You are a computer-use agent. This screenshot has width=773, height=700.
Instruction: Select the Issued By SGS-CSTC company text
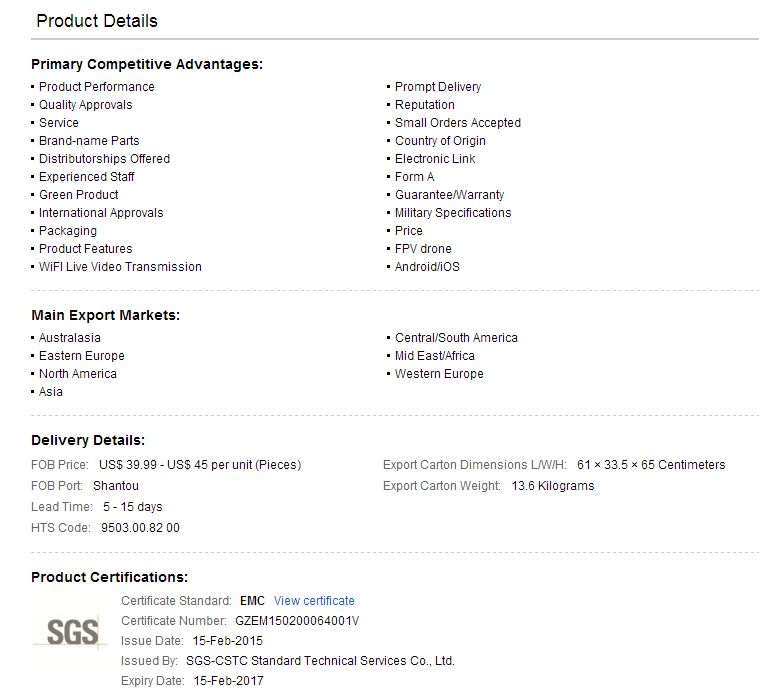click(x=320, y=661)
